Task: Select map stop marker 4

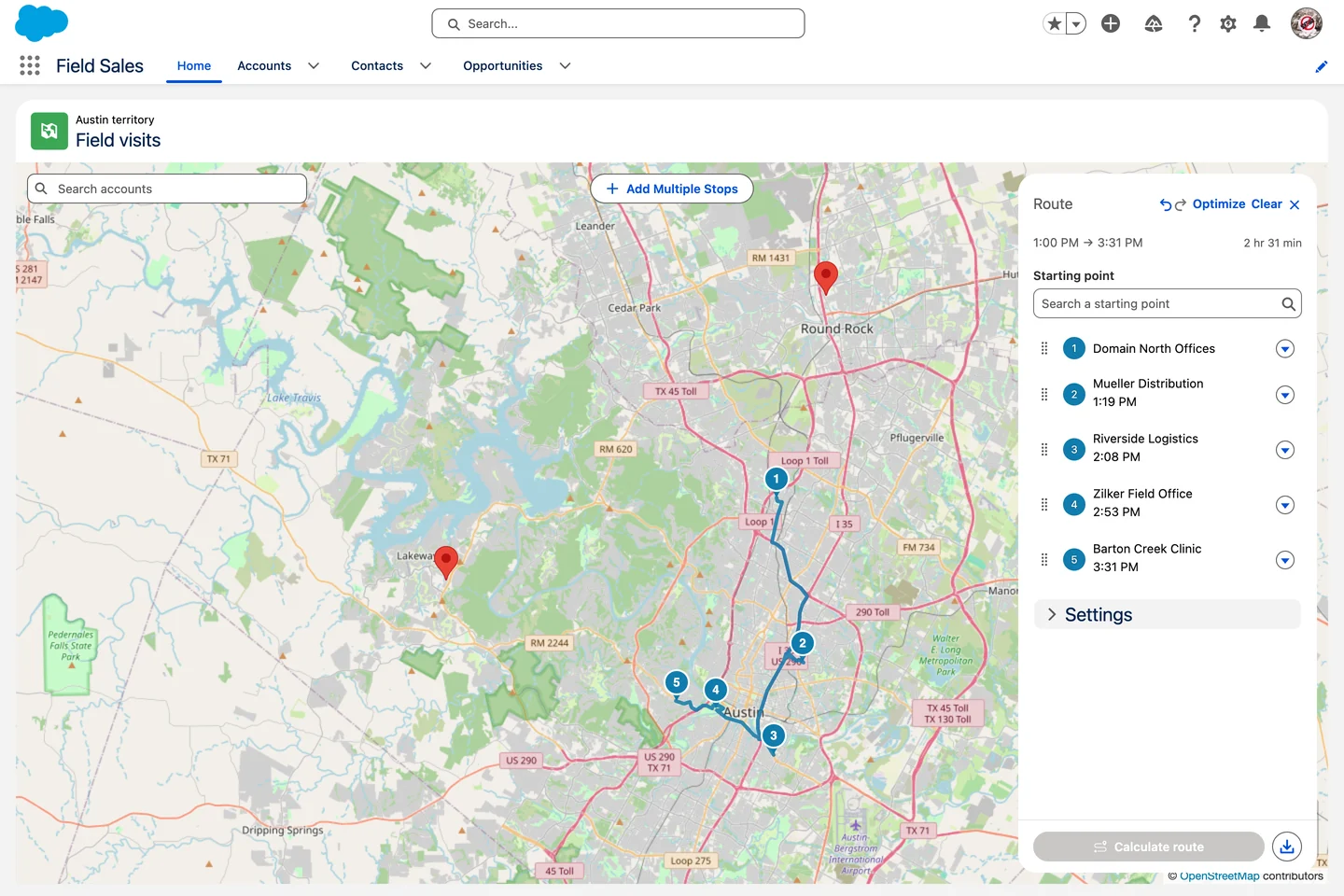Action: [x=716, y=690]
